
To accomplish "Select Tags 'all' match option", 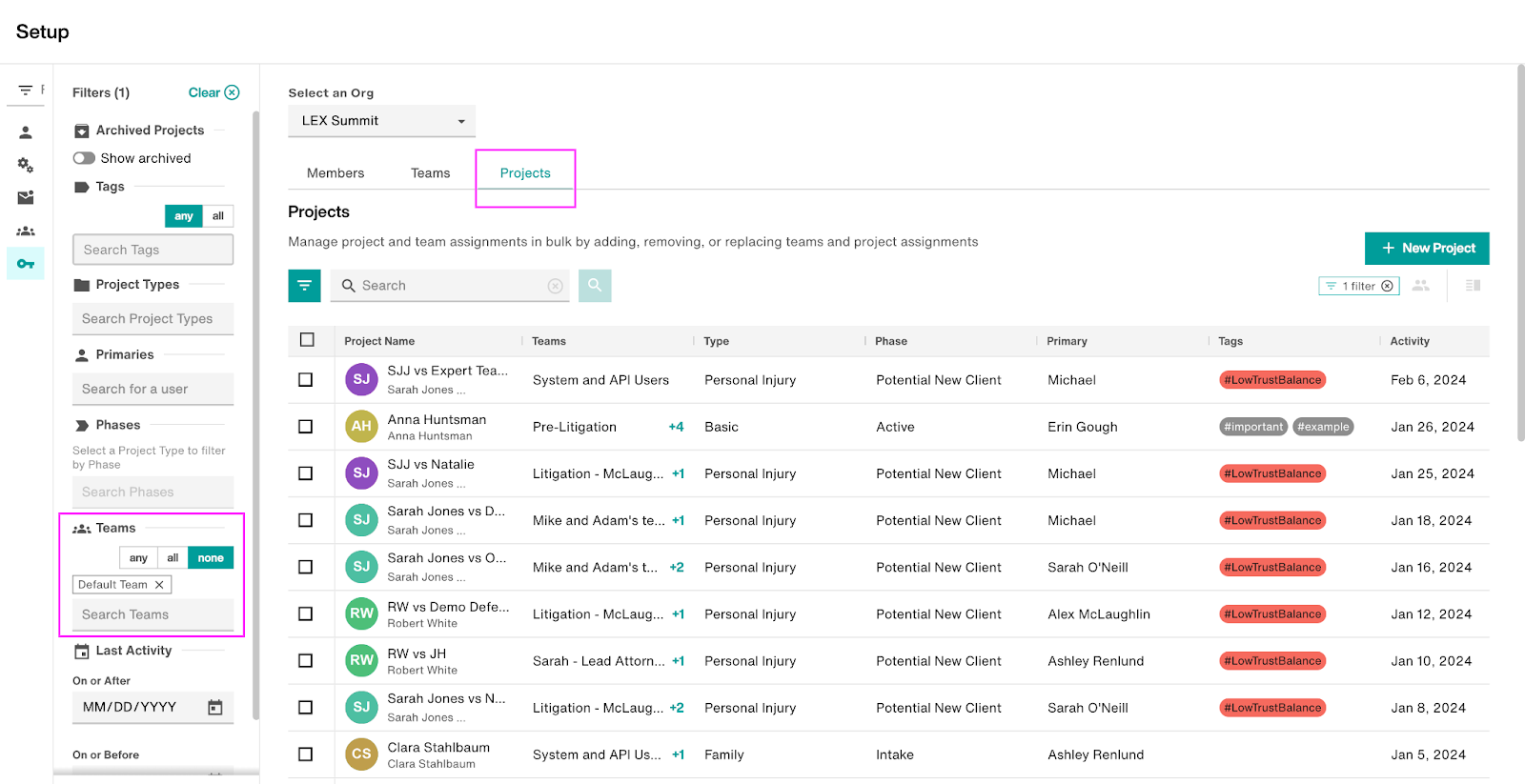I will point(218,216).
